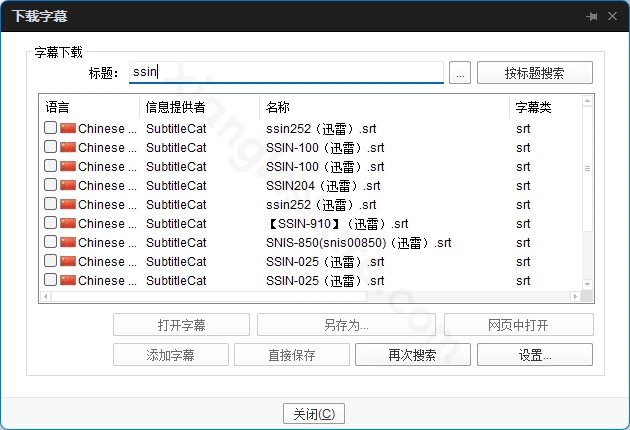Click 按标题搜索 button
This screenshot has height=430, width=630.
[x=535, y=73]
